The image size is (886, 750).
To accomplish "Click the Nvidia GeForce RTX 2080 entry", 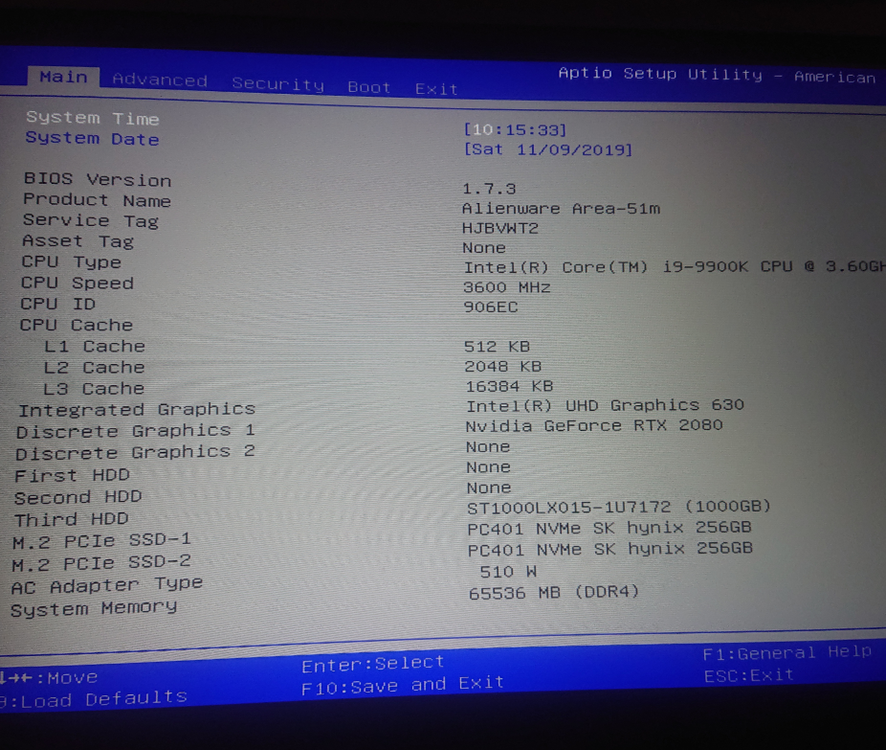I will tap(594, 425).
